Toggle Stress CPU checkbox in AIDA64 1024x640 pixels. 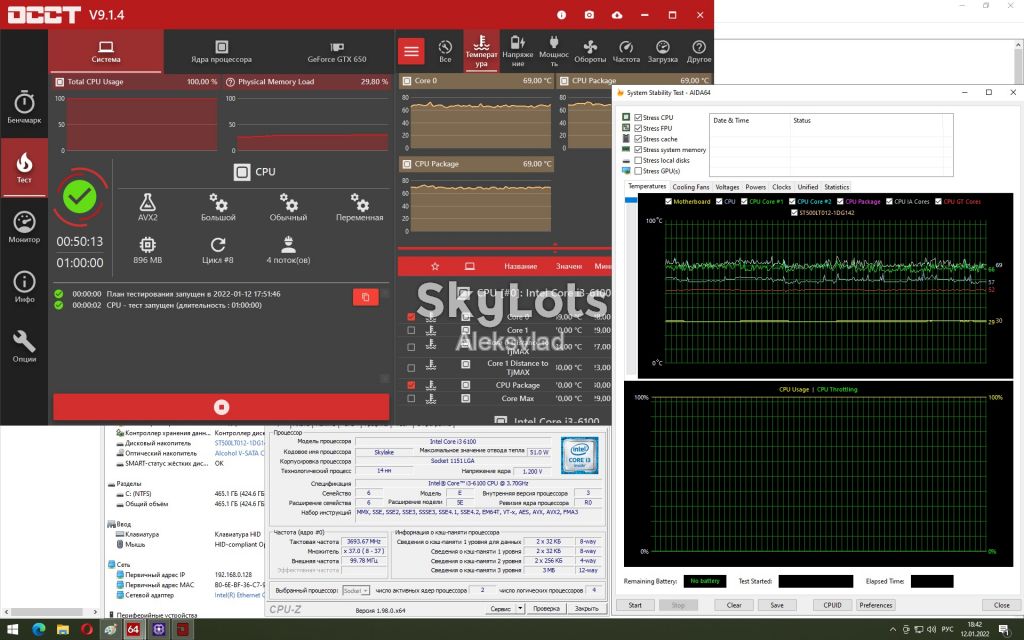(x=638, y=118)
